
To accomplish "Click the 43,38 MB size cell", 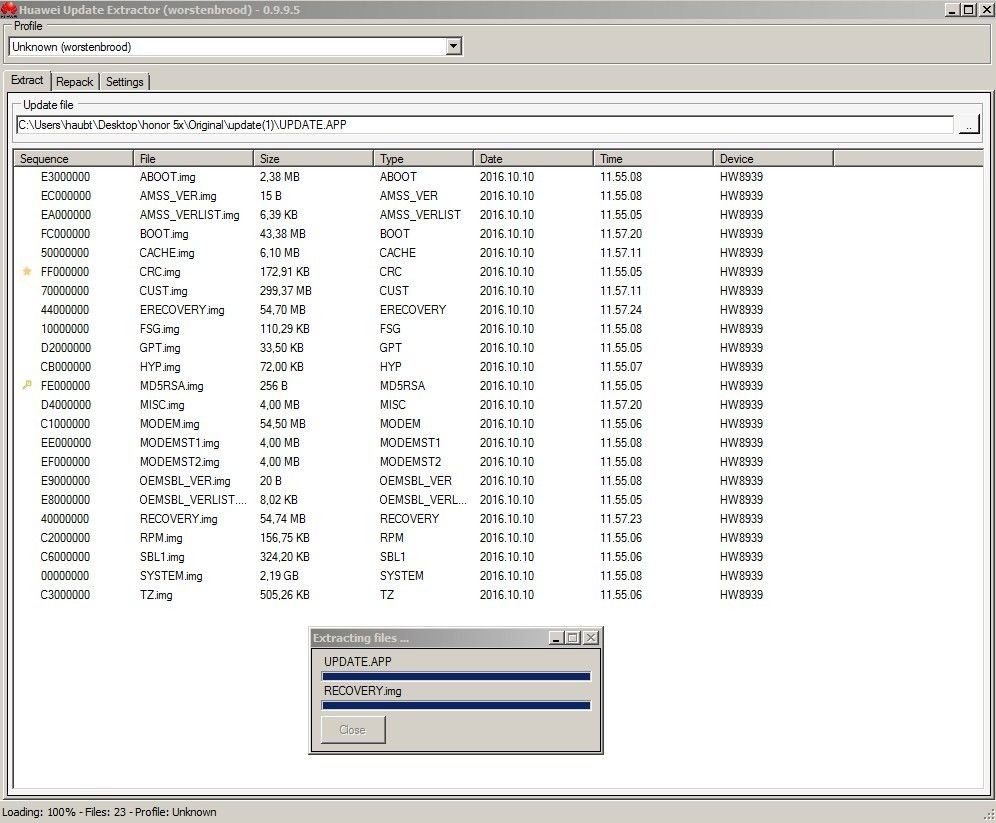I will click(283, 234).
